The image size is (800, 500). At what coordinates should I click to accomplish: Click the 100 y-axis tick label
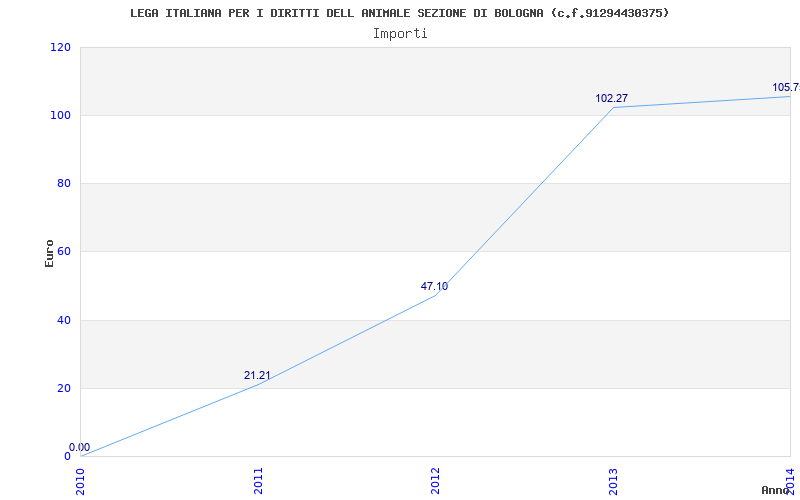pyautogui.click(x=61, y=115)
